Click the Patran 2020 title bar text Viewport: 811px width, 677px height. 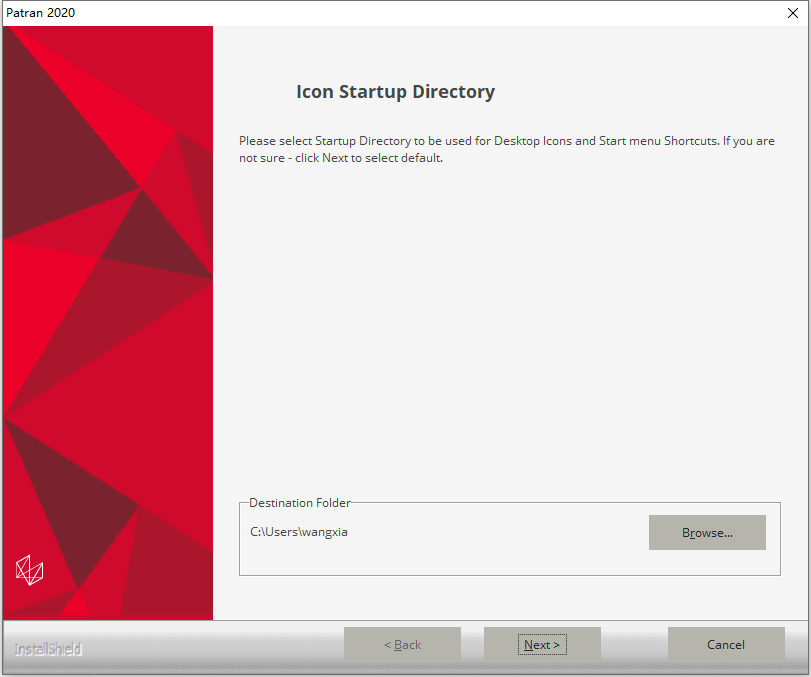pos(40,13)
